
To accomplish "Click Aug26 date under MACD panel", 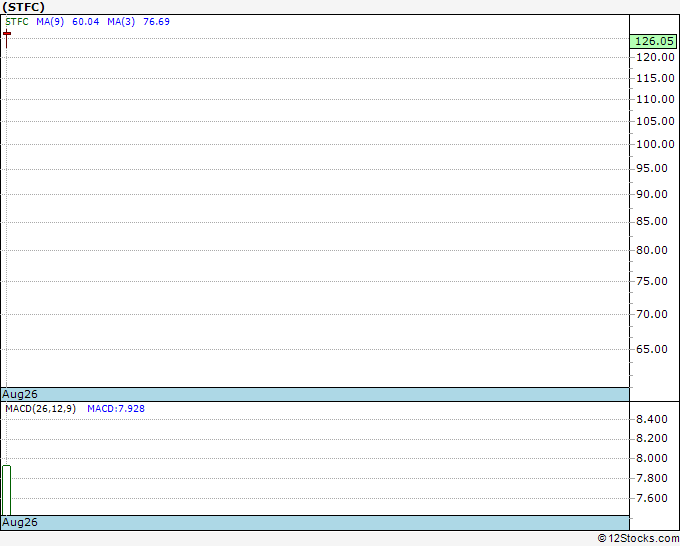I will tap(20, 522).
